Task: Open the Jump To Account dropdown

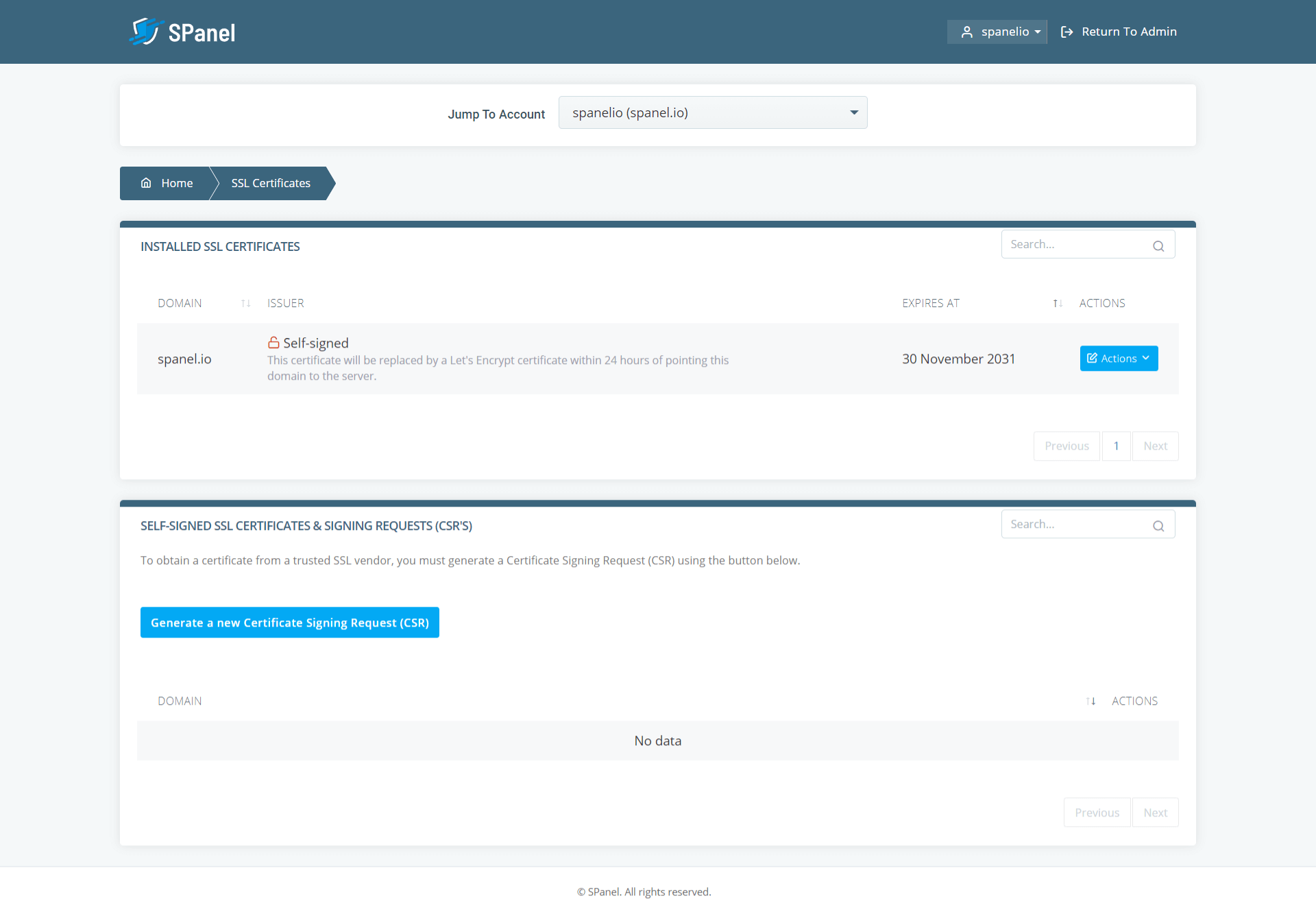Action: pos(713,112)
